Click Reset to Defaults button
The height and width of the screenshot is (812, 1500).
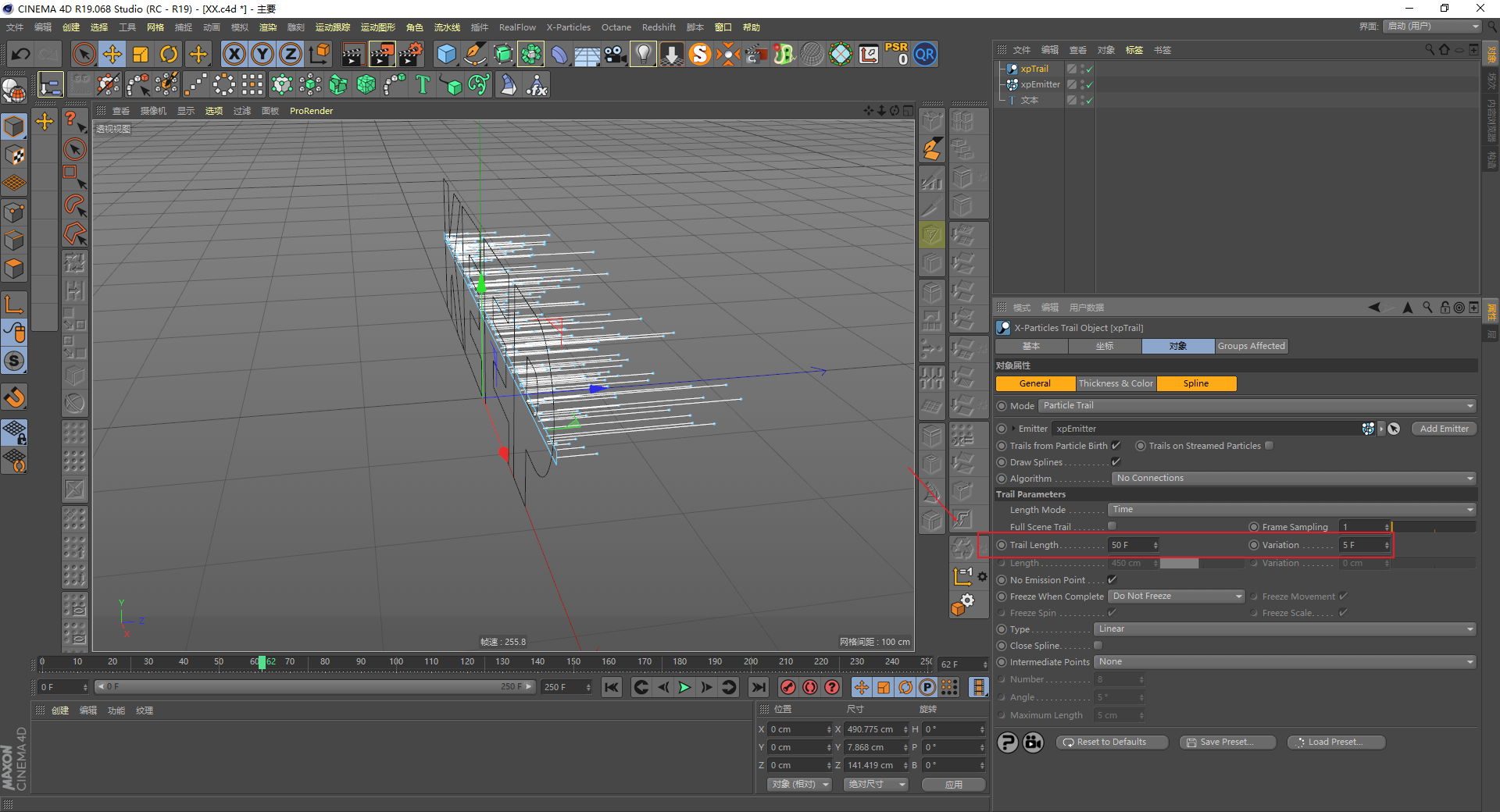tap(1112, 742)
